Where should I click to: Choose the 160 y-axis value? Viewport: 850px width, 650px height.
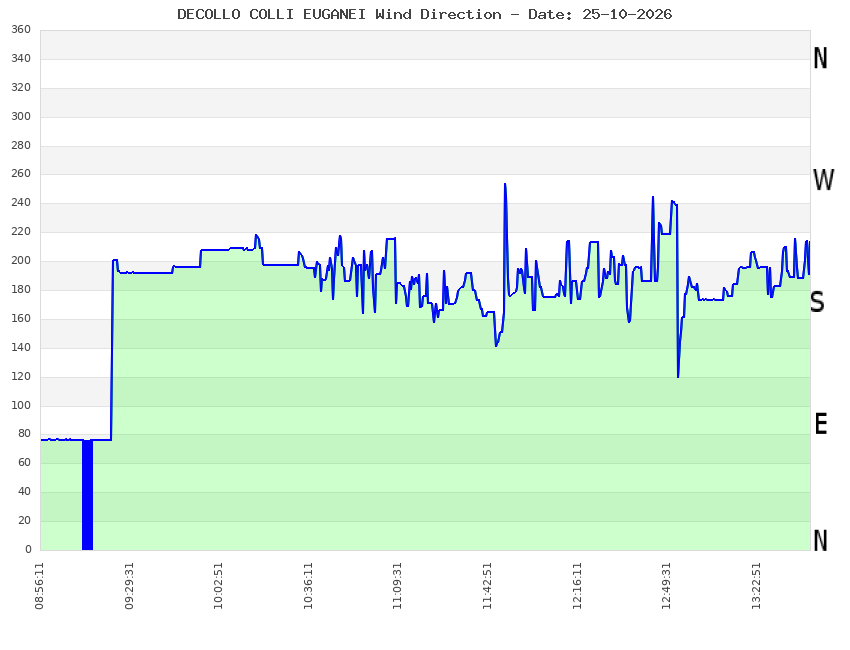pyautogui.click(x=21, y=318)
